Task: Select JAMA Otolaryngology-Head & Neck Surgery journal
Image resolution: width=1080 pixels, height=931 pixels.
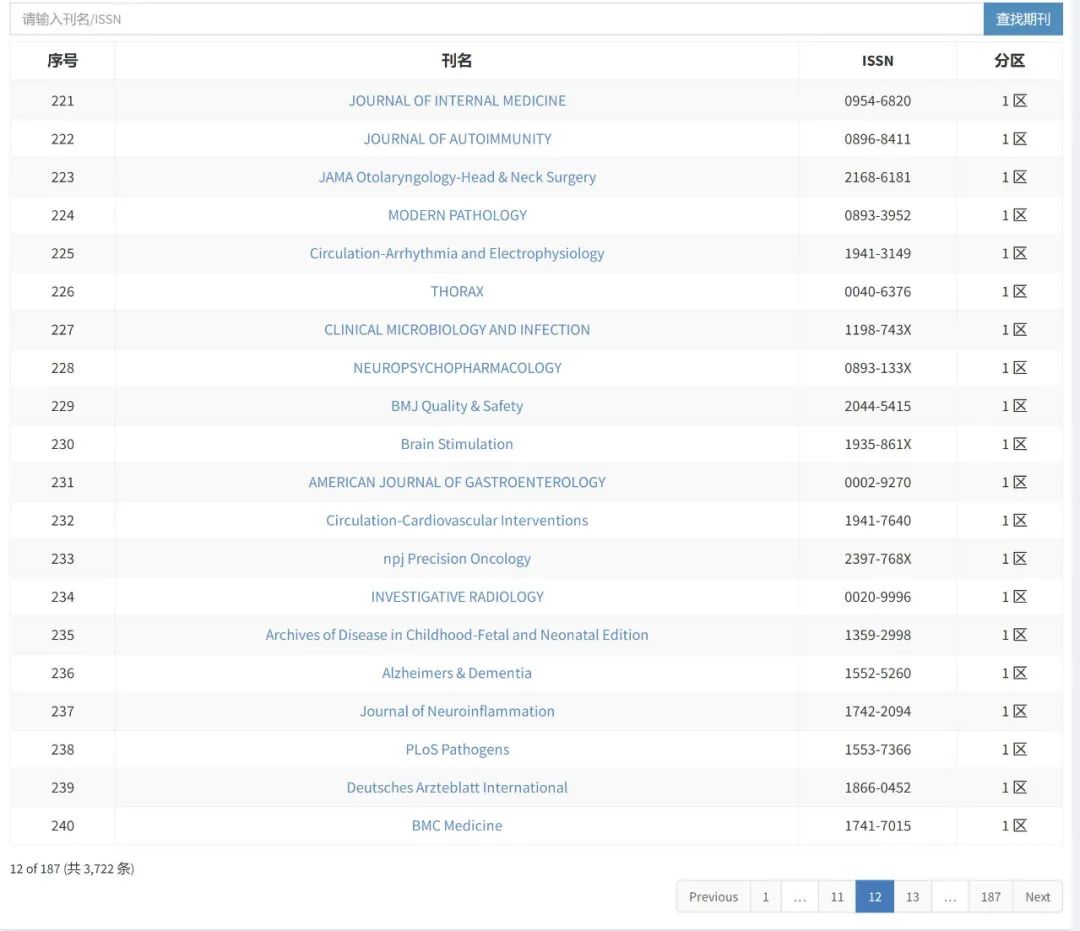Action: [457, 177]
